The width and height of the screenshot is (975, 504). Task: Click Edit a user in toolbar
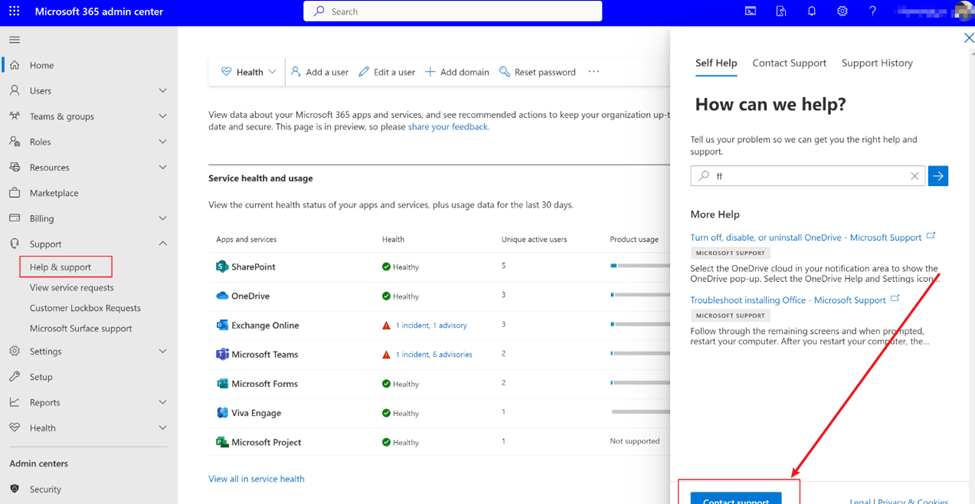pos(387,72)
